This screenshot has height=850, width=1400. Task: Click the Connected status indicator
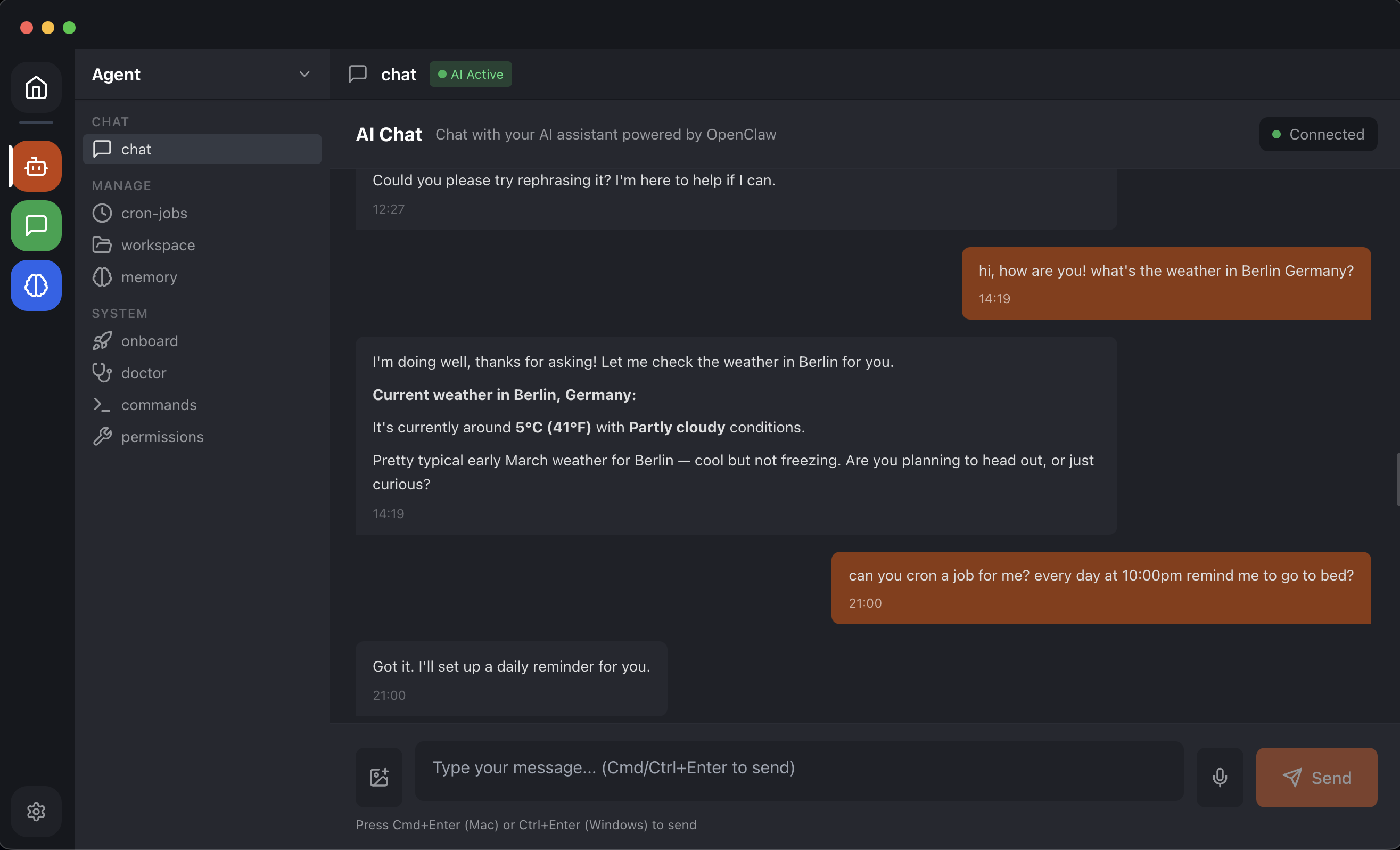(1318, 134)
